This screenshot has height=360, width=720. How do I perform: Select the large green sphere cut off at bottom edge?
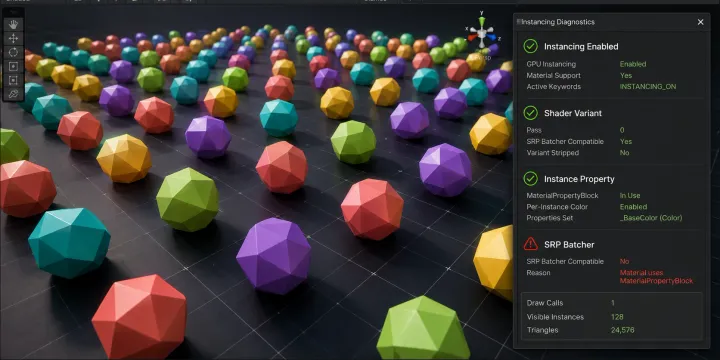click(422, 329)
